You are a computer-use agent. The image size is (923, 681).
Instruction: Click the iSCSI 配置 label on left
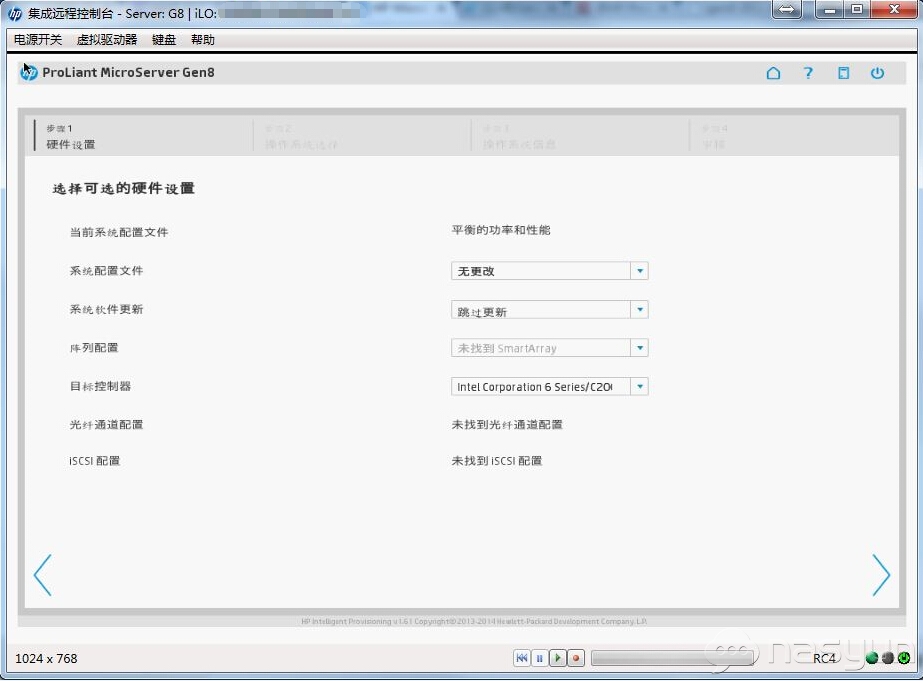tap(95, 461)
